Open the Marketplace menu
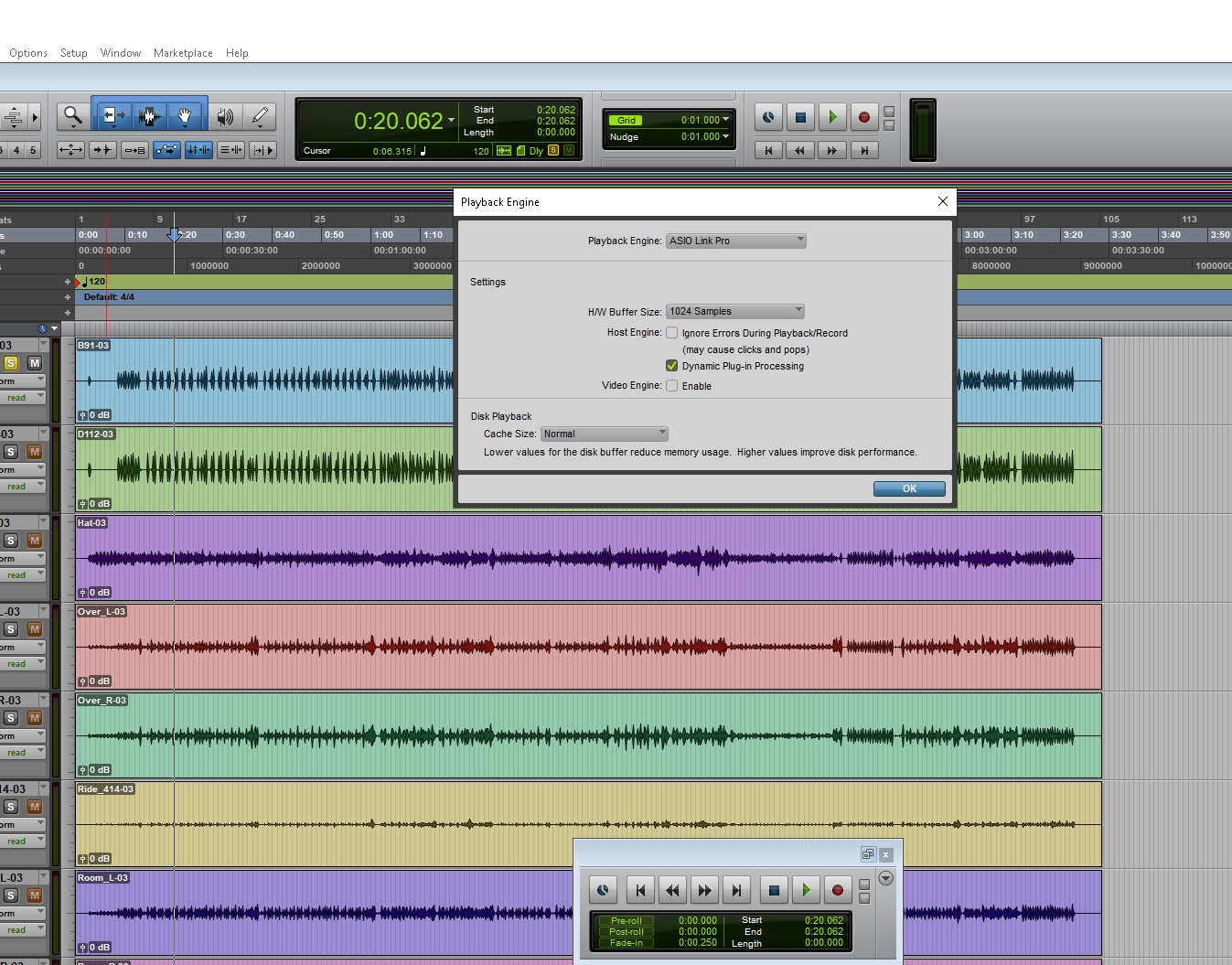 (x=183, y=53)
